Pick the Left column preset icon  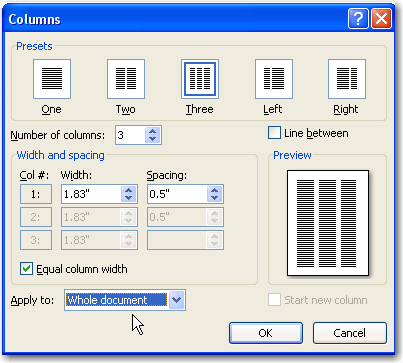[274, 79]
